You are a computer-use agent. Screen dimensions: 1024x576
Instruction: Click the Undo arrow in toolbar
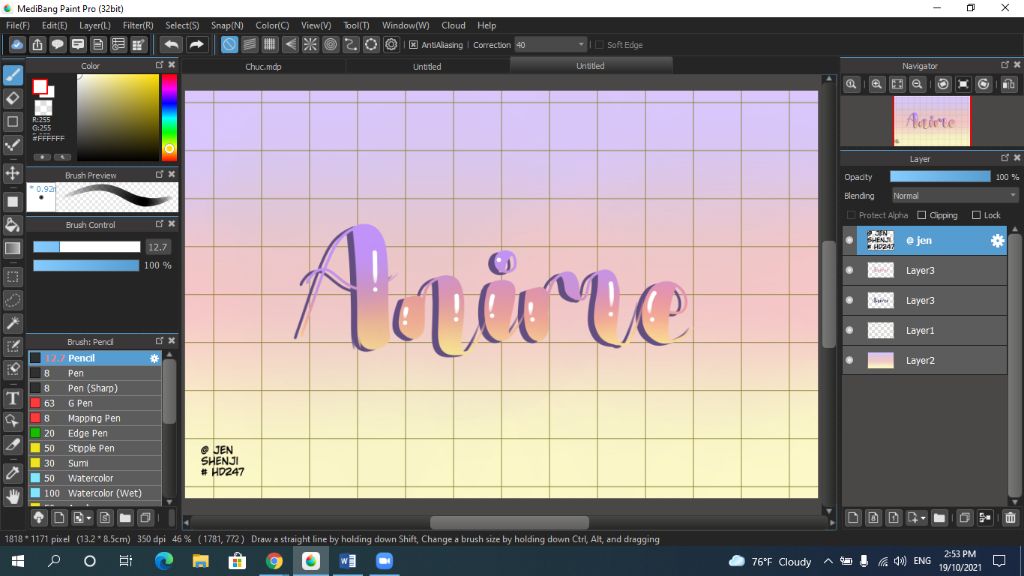(x=171, y=44)
